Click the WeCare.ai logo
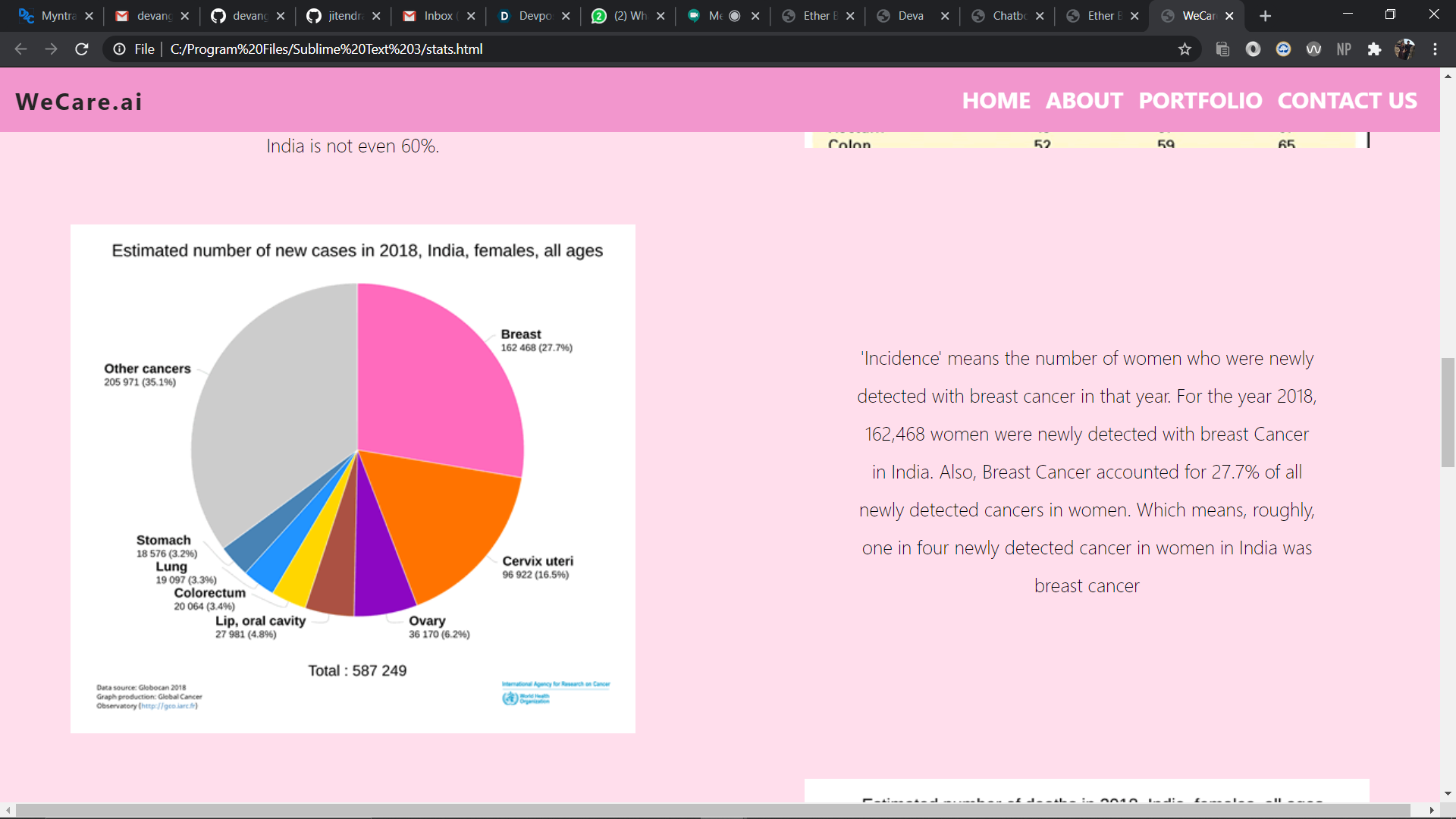The height and width of the screenshot is (819, 1456). 79,102
